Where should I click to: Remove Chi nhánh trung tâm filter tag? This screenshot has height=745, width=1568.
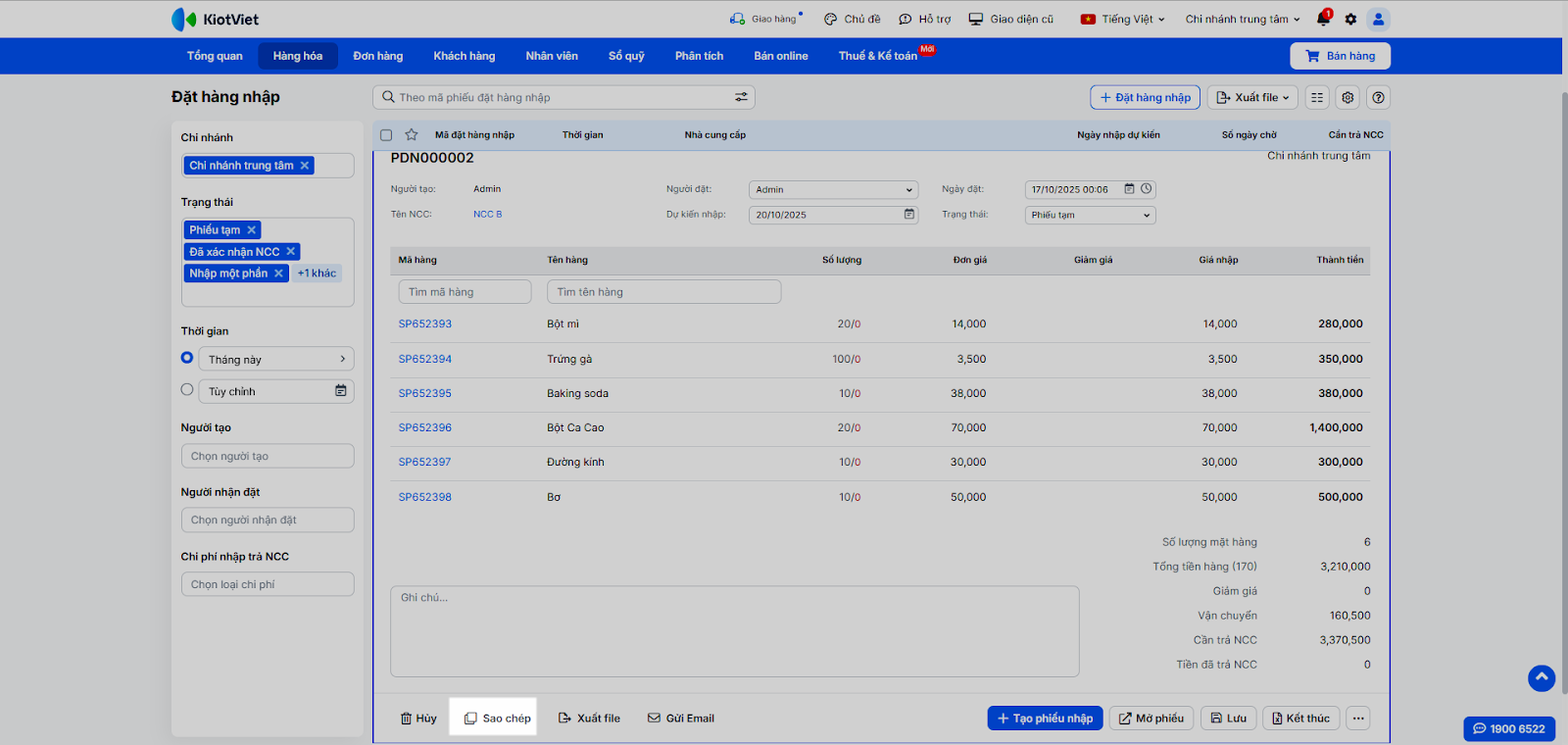[x=305, y=166]
